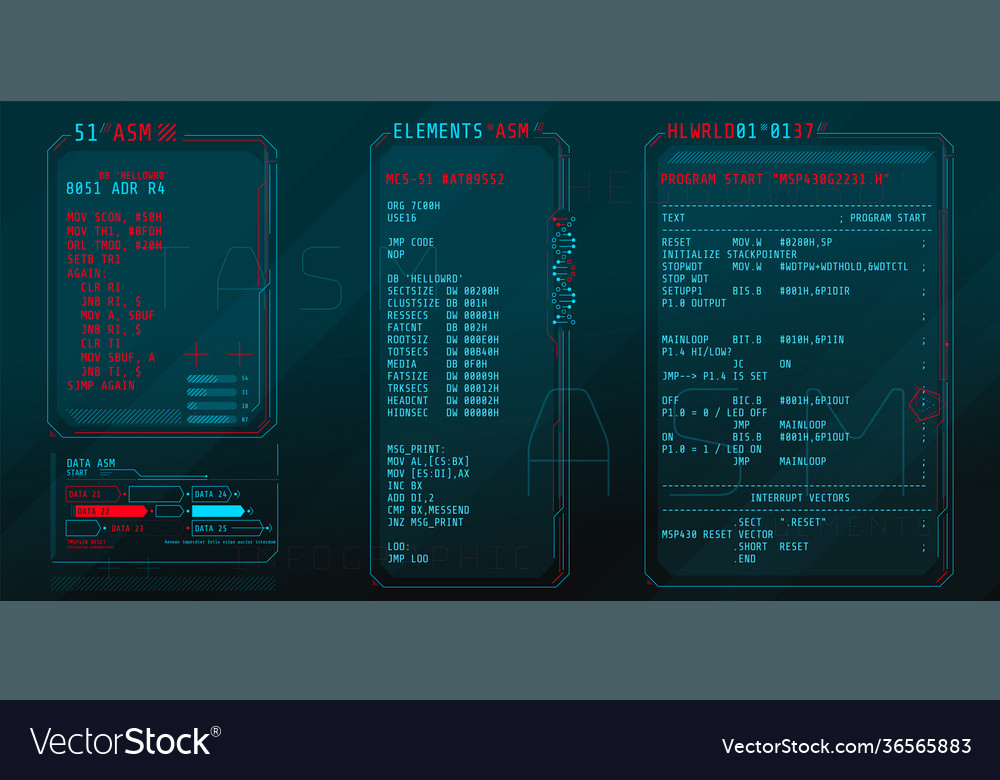Open the chevron next to DATA 24
1000x780 pixels.
pyautogui.click(x=237, y=493)
